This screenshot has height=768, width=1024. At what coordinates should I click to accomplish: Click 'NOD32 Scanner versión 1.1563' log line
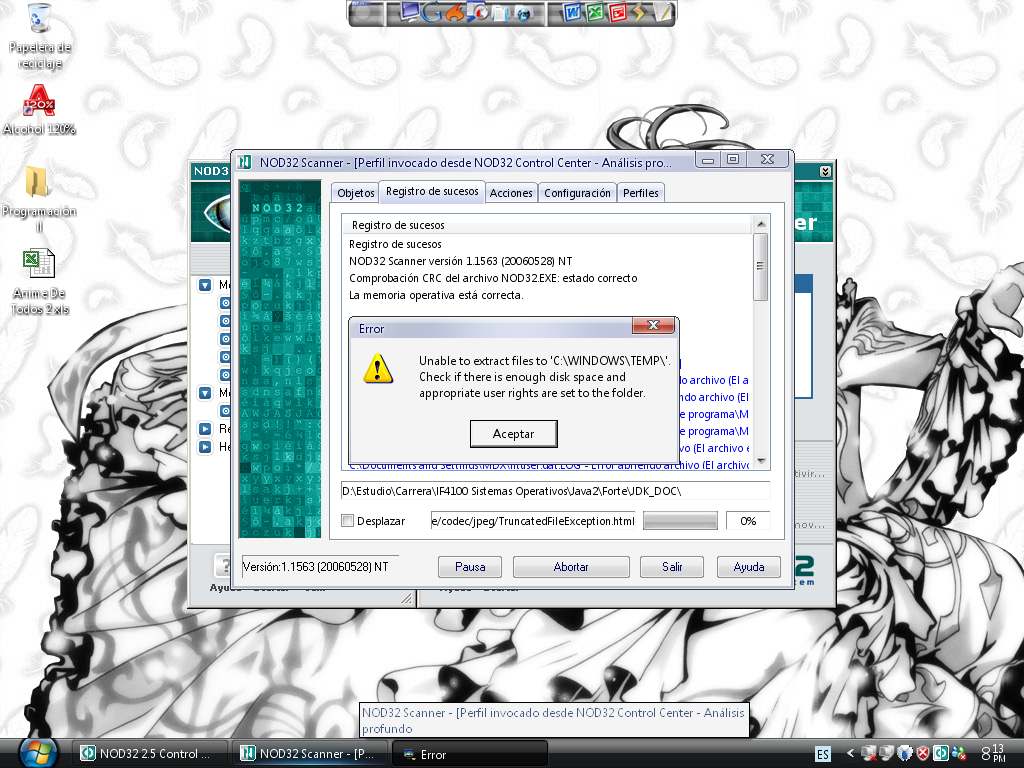460,261
